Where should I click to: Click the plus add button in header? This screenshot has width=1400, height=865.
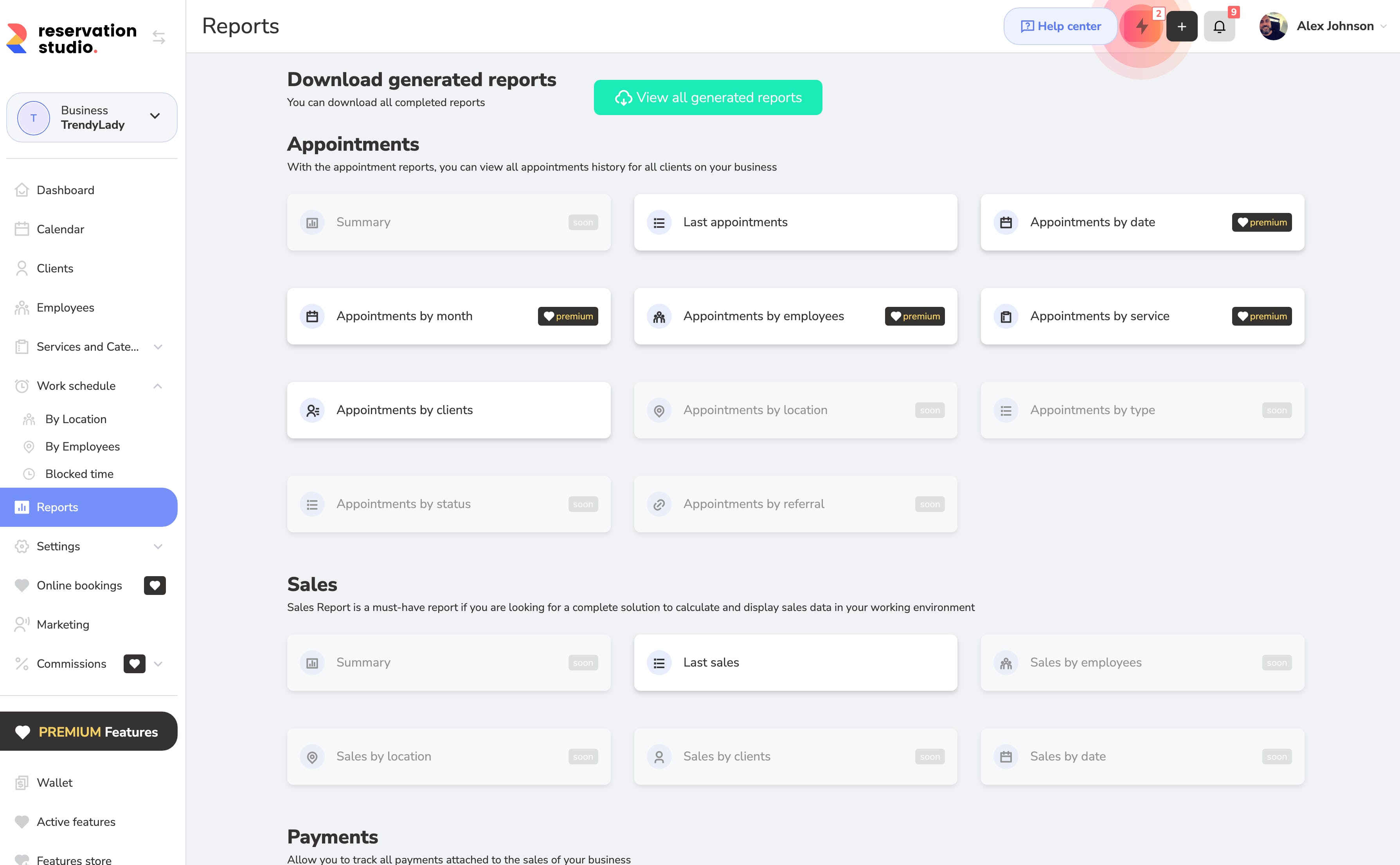coord(1182,26)
